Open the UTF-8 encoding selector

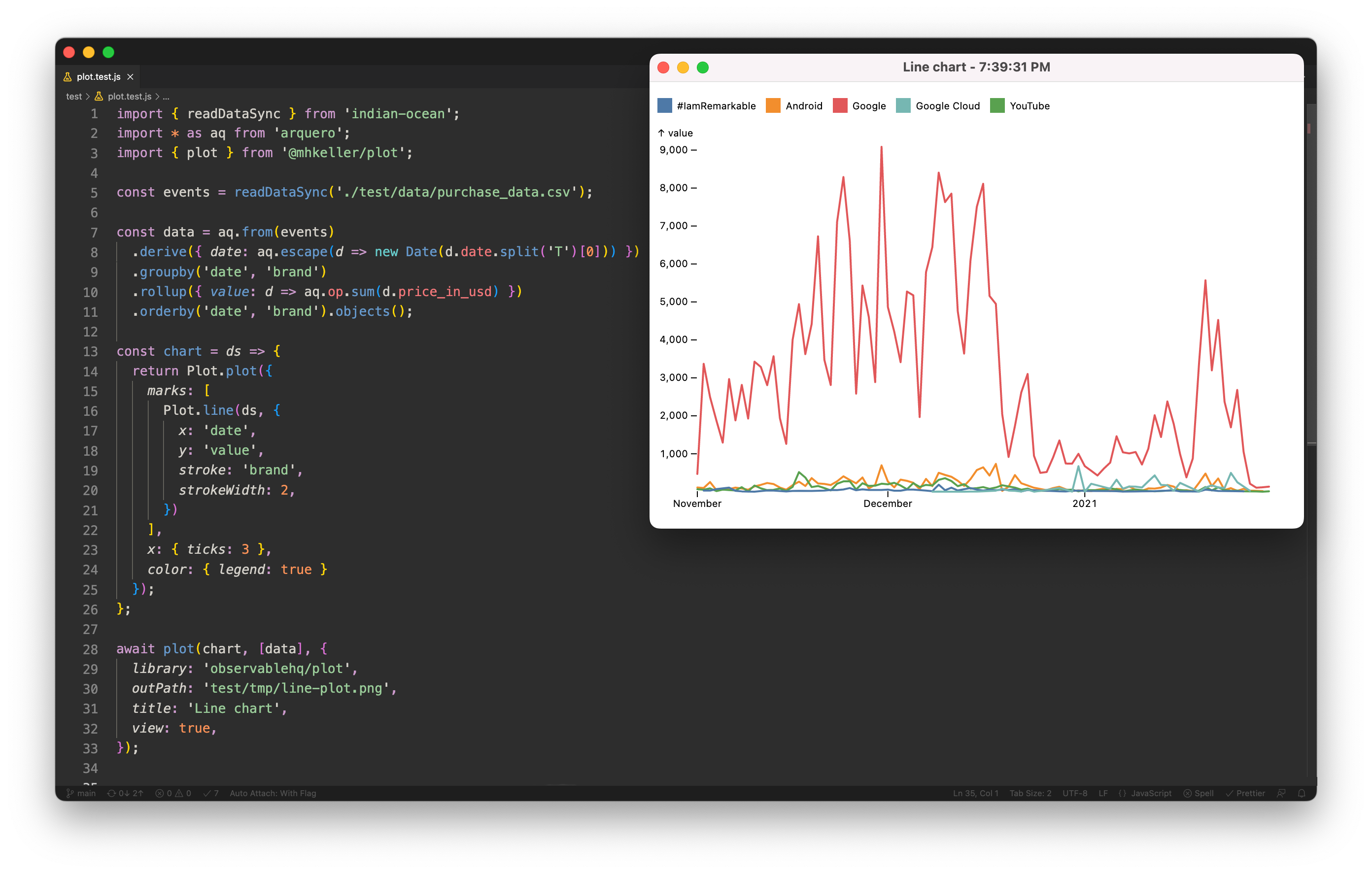[x=1074, y=793]
